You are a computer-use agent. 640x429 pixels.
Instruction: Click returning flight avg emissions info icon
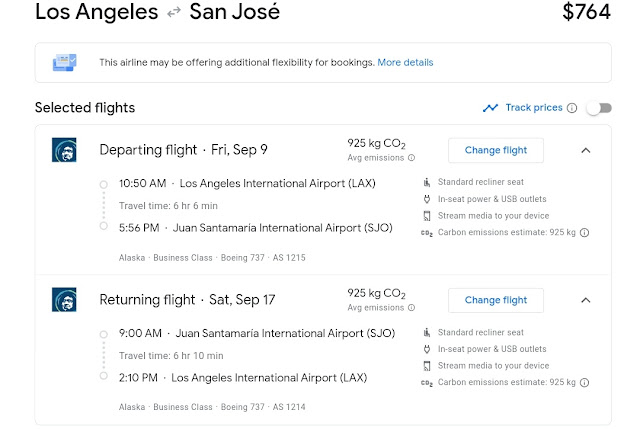click(x=411, y=307)
